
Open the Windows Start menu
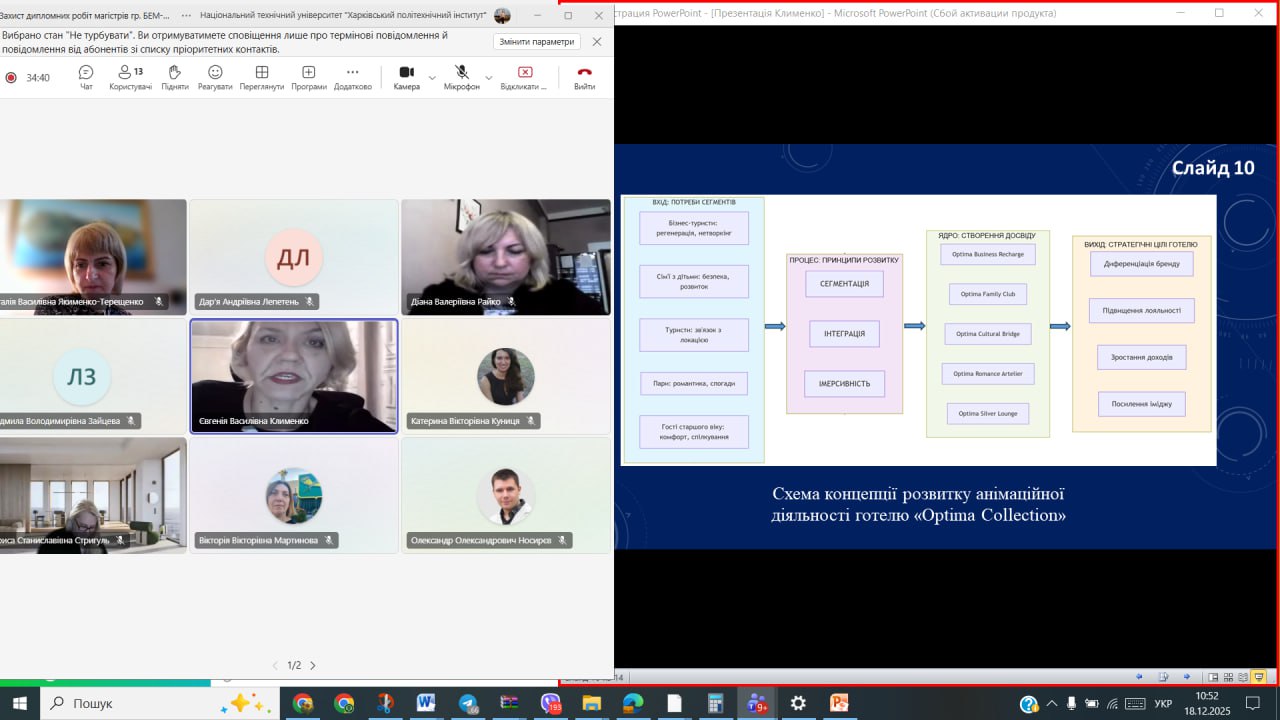(20, 703)
